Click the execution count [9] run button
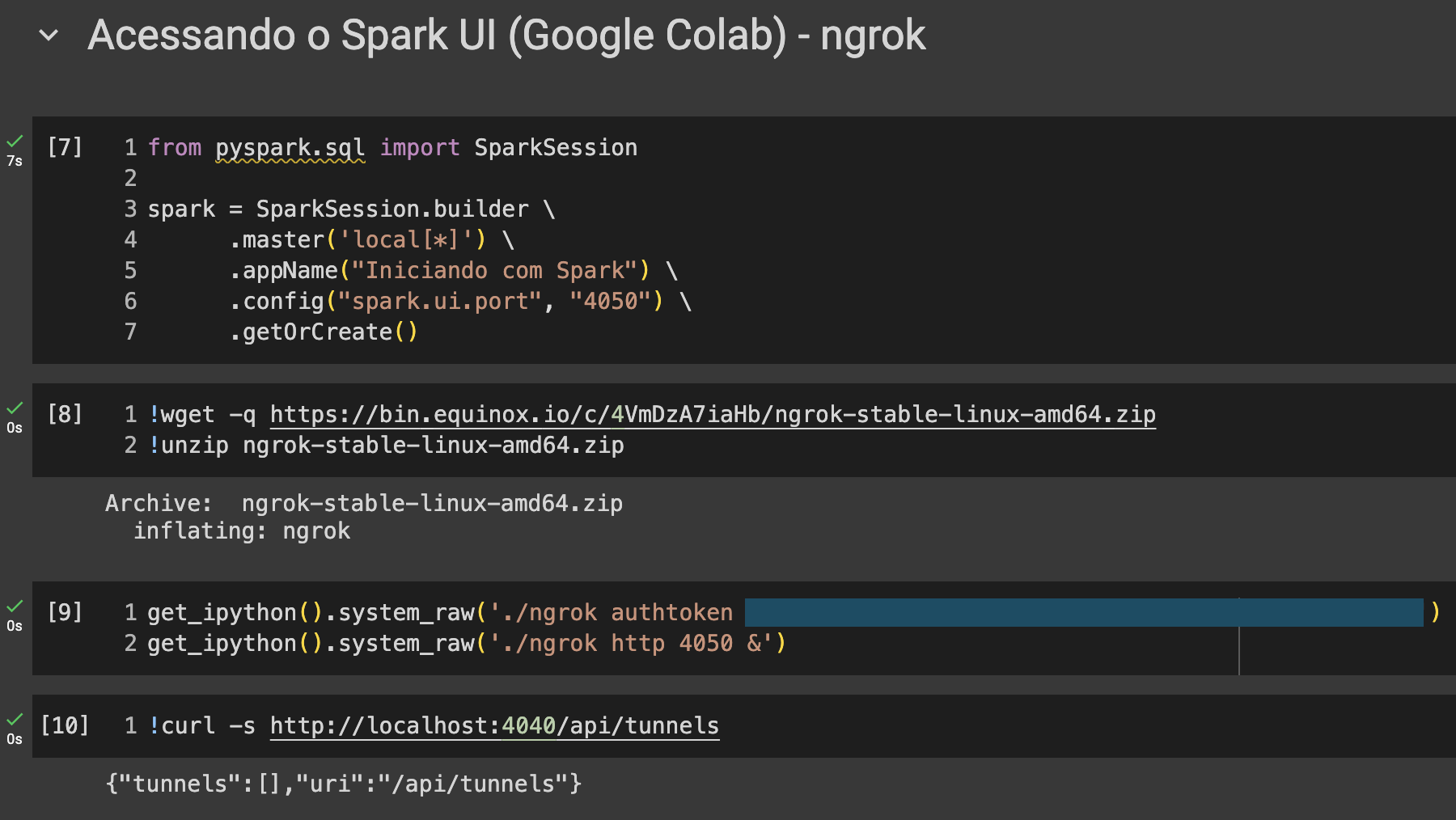This screenshot has width=1456, height=820. pyautogui.click(x=65, y=612)
